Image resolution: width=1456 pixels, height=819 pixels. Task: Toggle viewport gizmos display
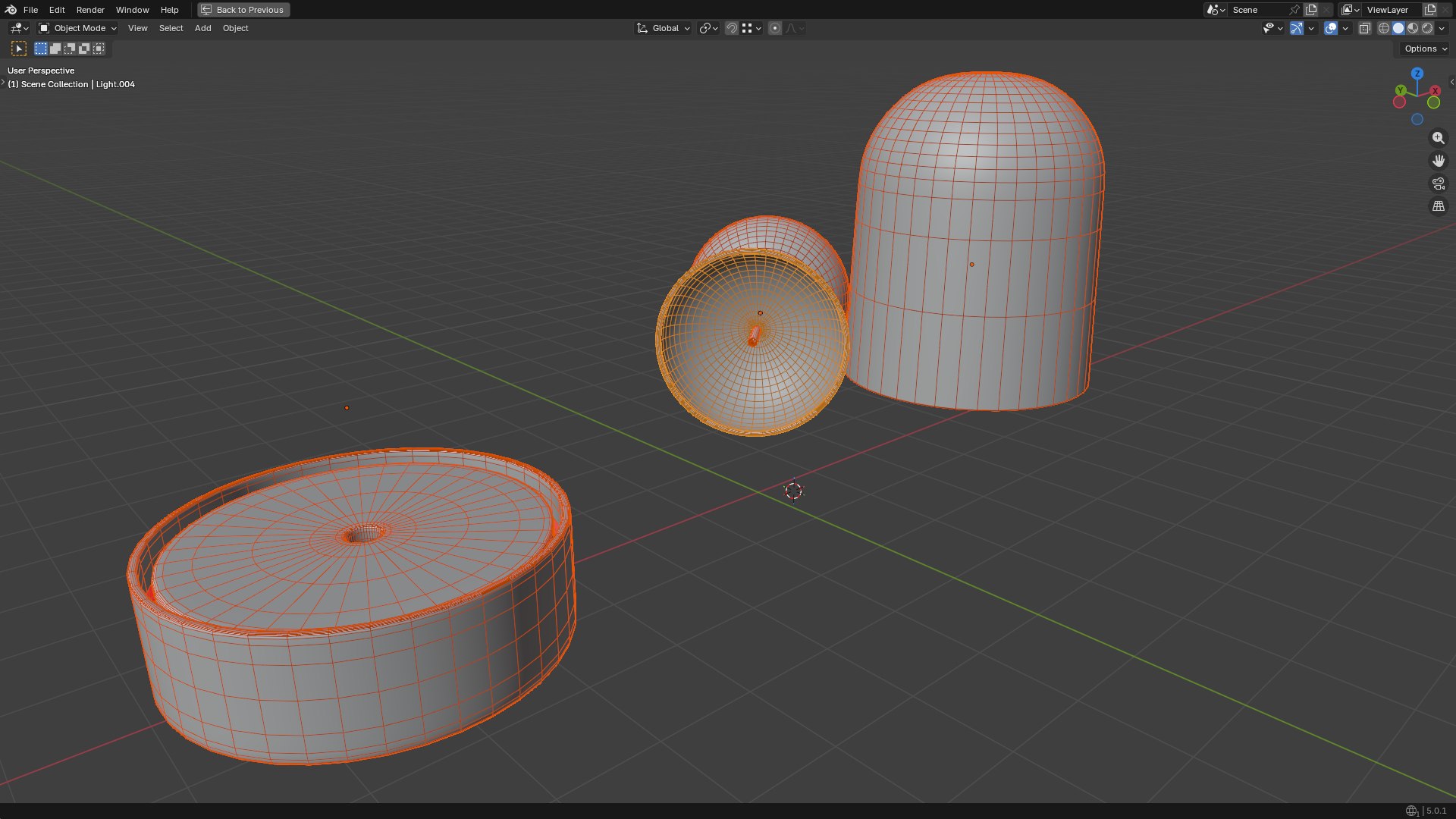[x=1297, y=28]
